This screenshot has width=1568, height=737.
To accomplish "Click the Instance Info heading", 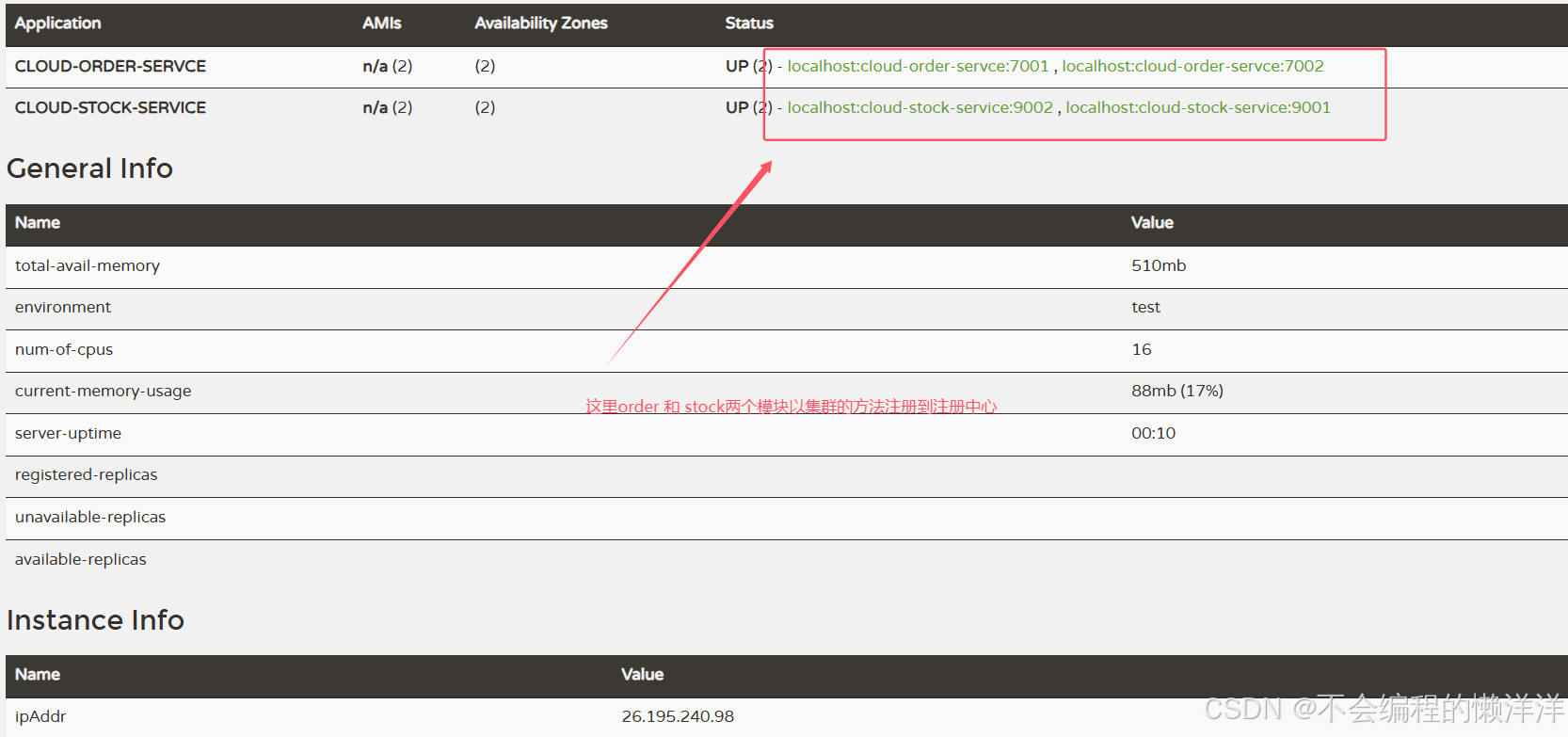I will coord(95,620).
